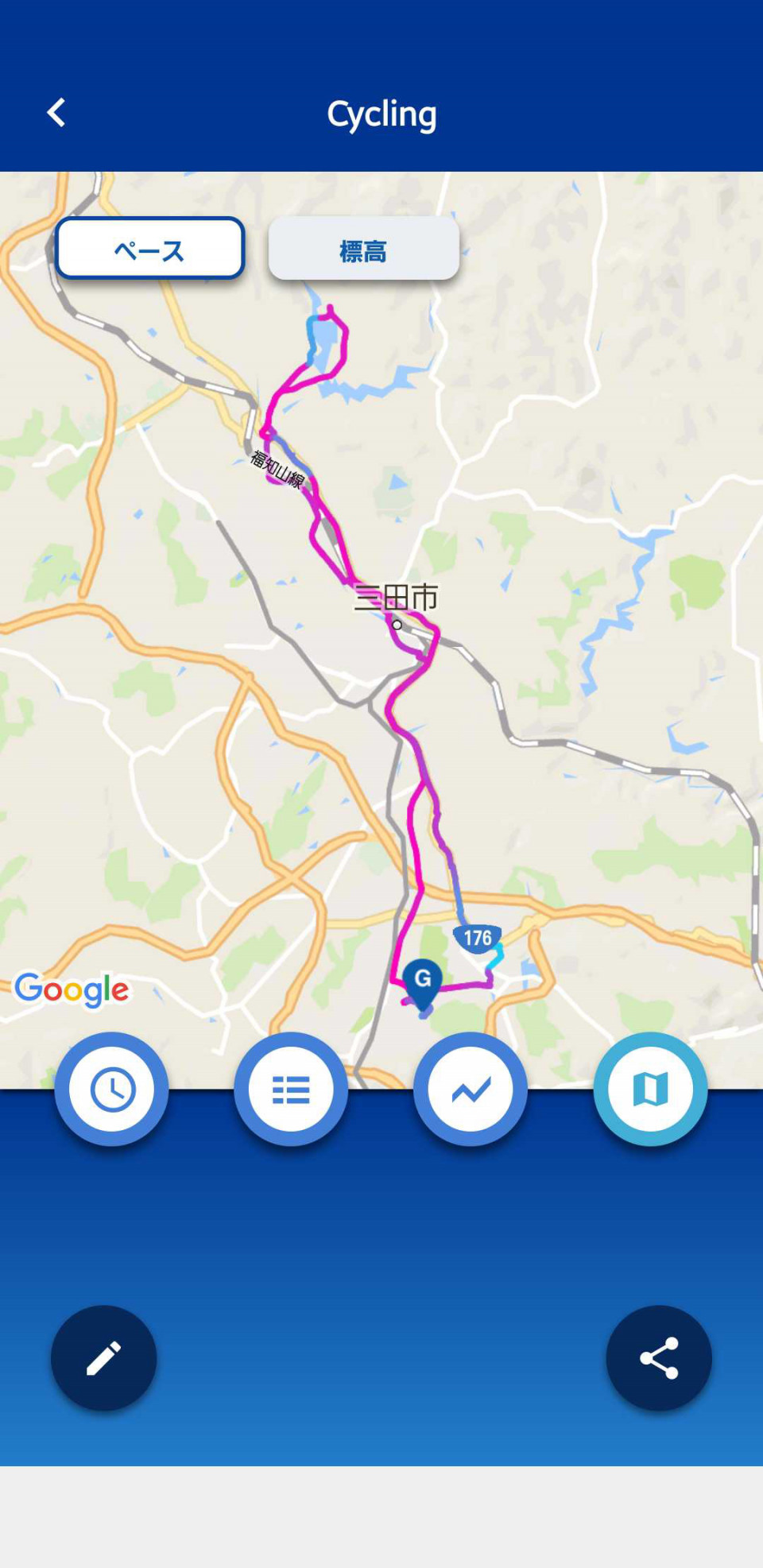Tap the cyan route segment near 176
This screenshot has height=1568, width=763.
[495, 956]
